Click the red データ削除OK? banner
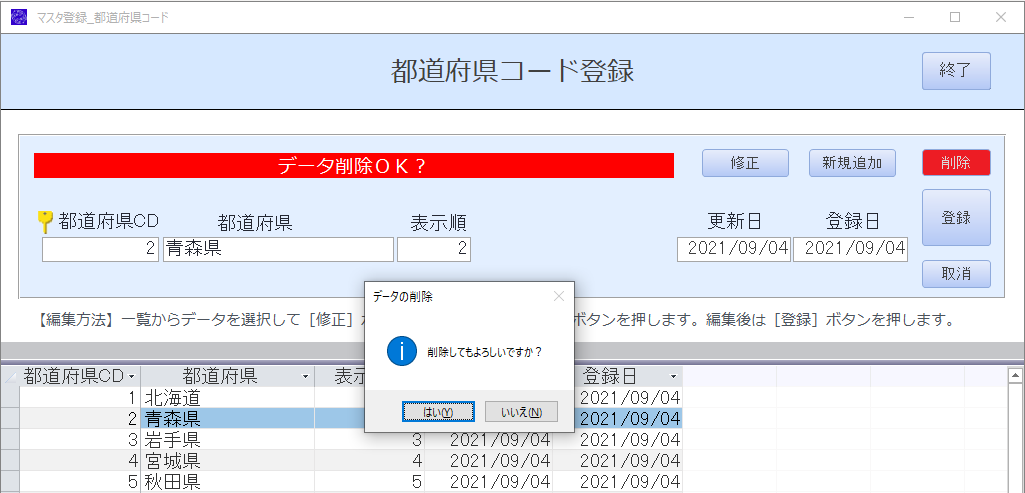The width and height of the screenshot is (1025, 493). [x=354, y=165]
